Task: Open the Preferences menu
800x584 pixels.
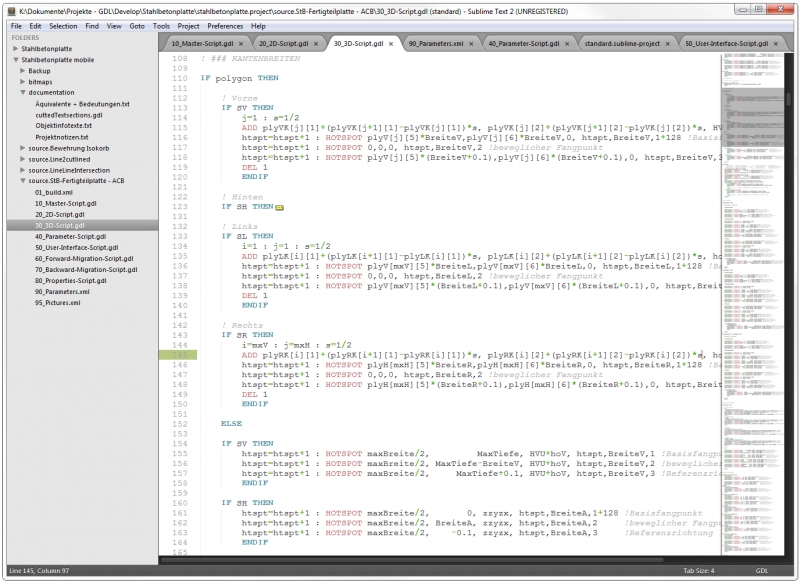Action: click(x=224, y=25)
